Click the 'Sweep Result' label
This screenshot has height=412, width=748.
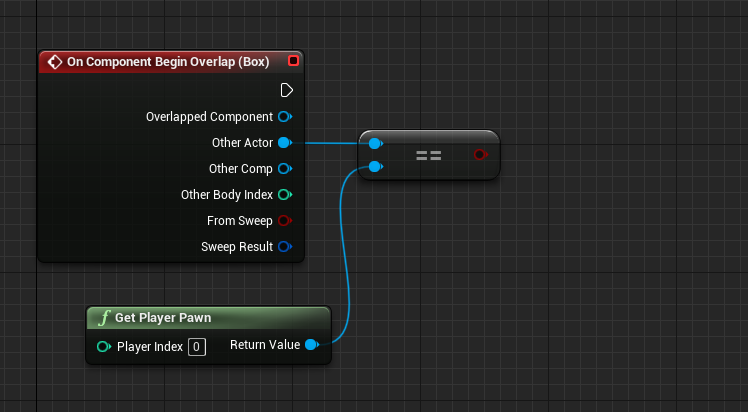click(237, 247)
